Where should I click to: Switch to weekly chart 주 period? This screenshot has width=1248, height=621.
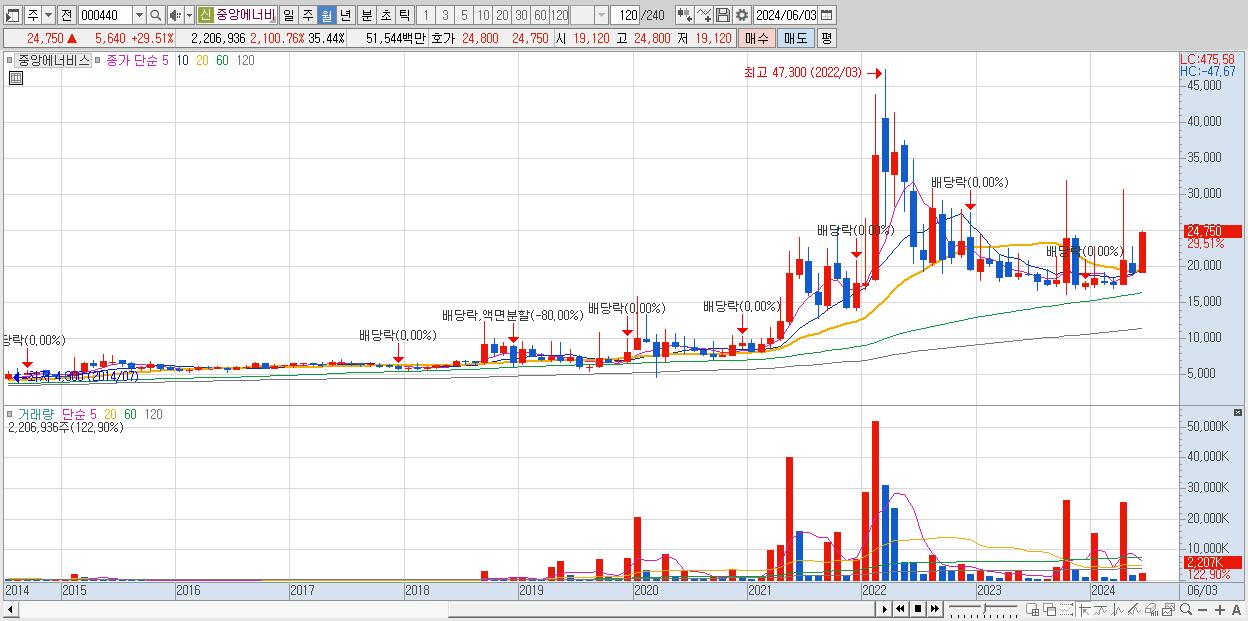click(x=307, y=15)
